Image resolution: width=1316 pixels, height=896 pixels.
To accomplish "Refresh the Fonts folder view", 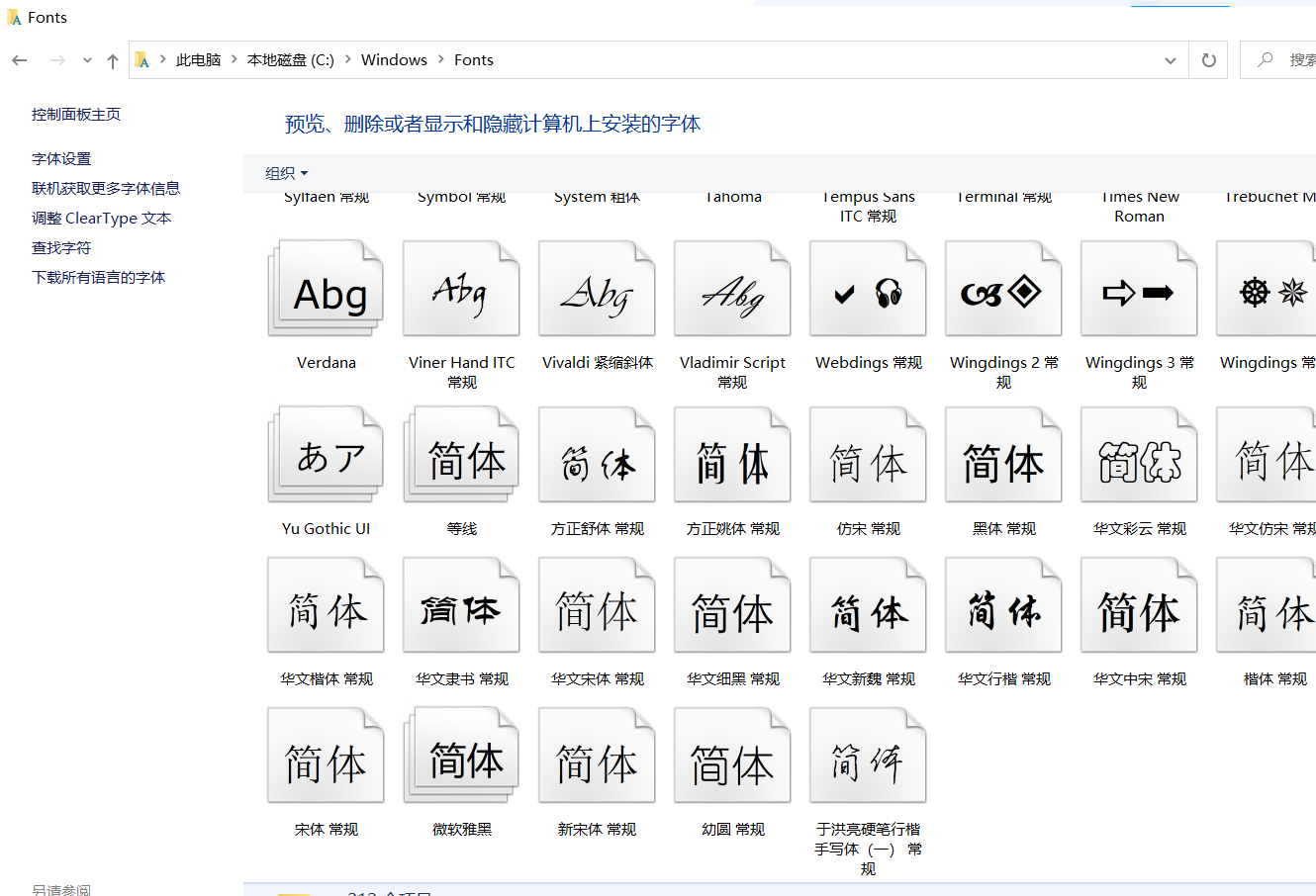I will coord(1209,60).
